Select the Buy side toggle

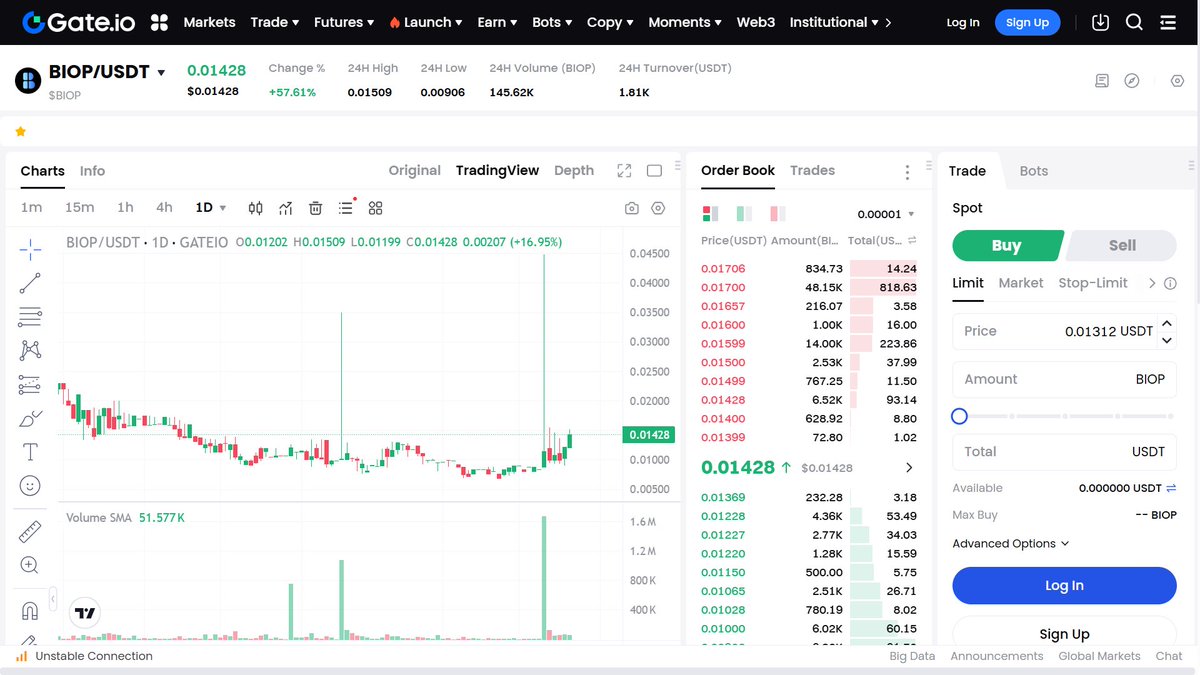point(1007,245)
